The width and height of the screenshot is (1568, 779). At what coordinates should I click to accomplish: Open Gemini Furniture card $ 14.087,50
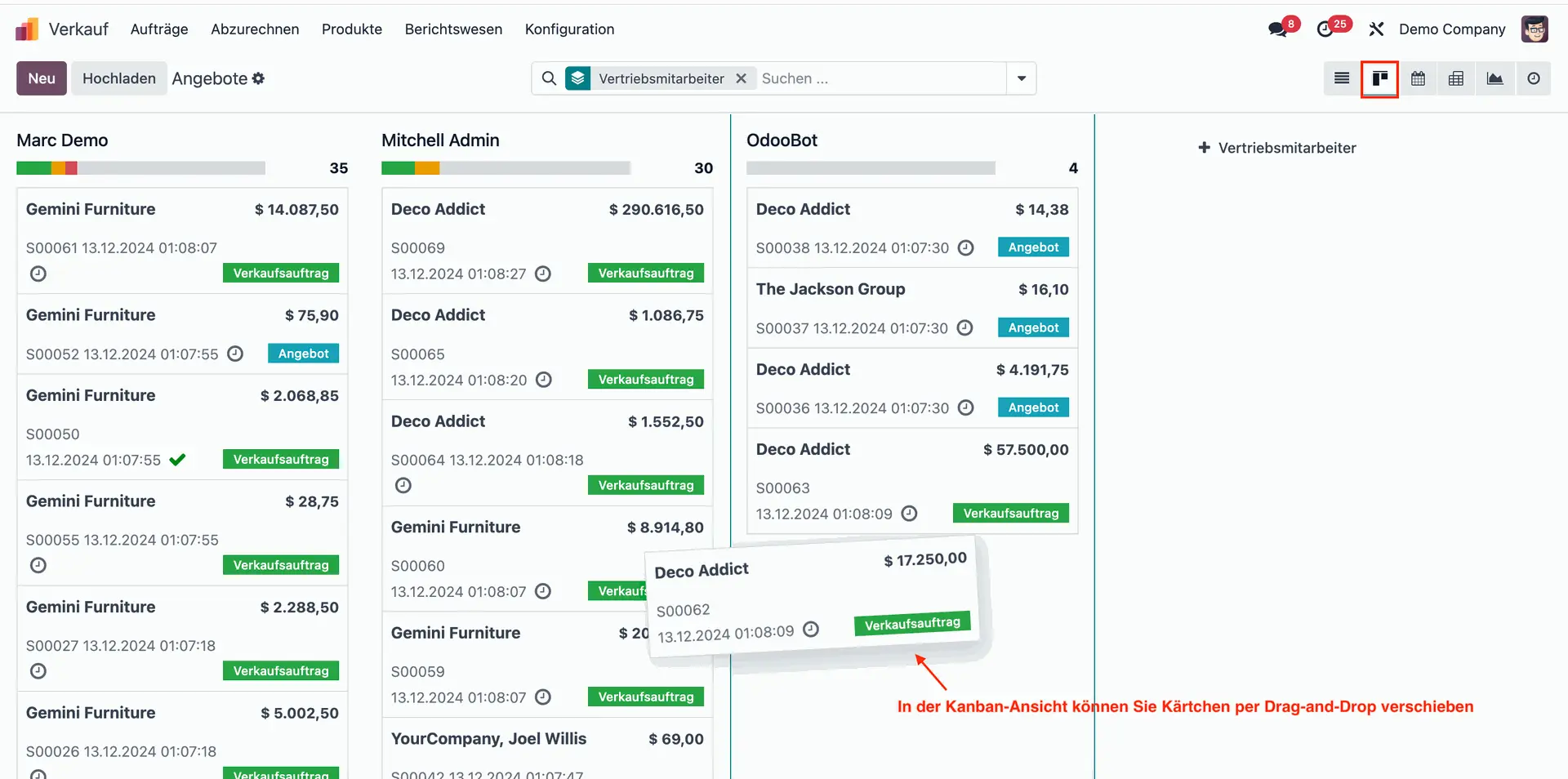(x=182, y=241)
